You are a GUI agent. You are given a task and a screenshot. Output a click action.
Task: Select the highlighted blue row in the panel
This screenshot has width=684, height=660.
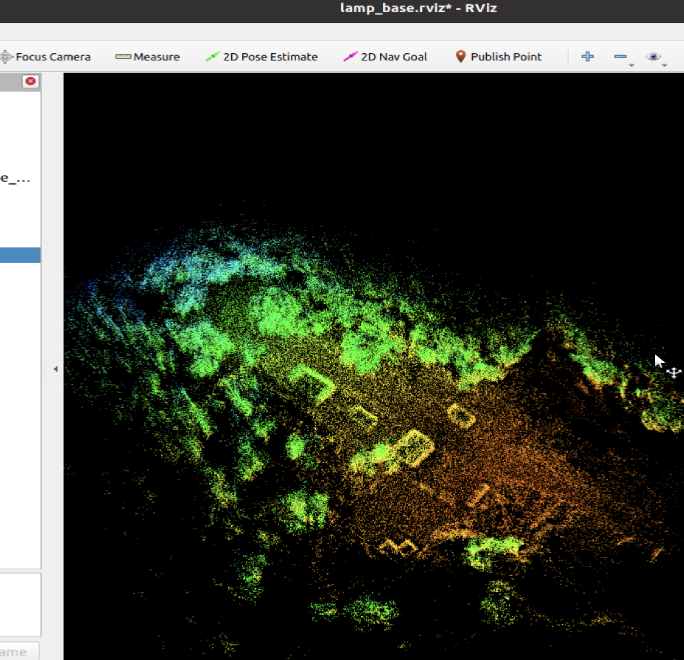(20, 255)
